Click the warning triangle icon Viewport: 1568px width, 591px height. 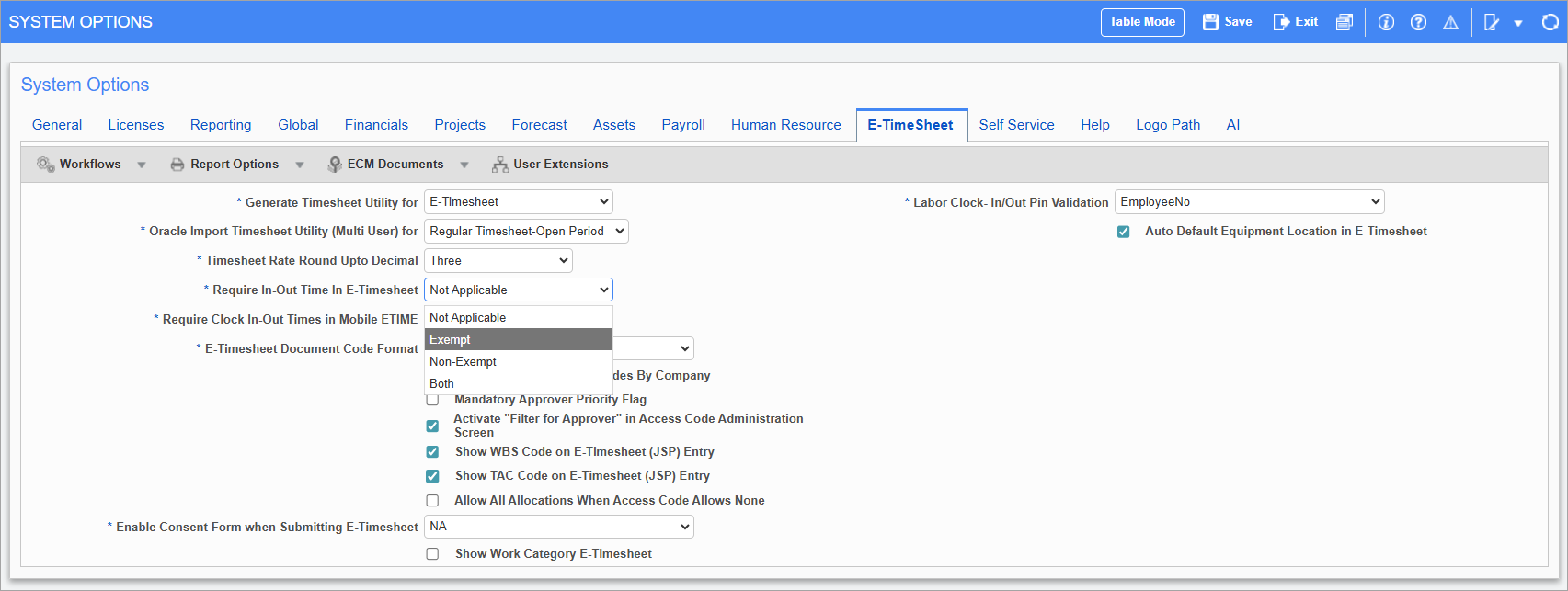(1450, 22)
